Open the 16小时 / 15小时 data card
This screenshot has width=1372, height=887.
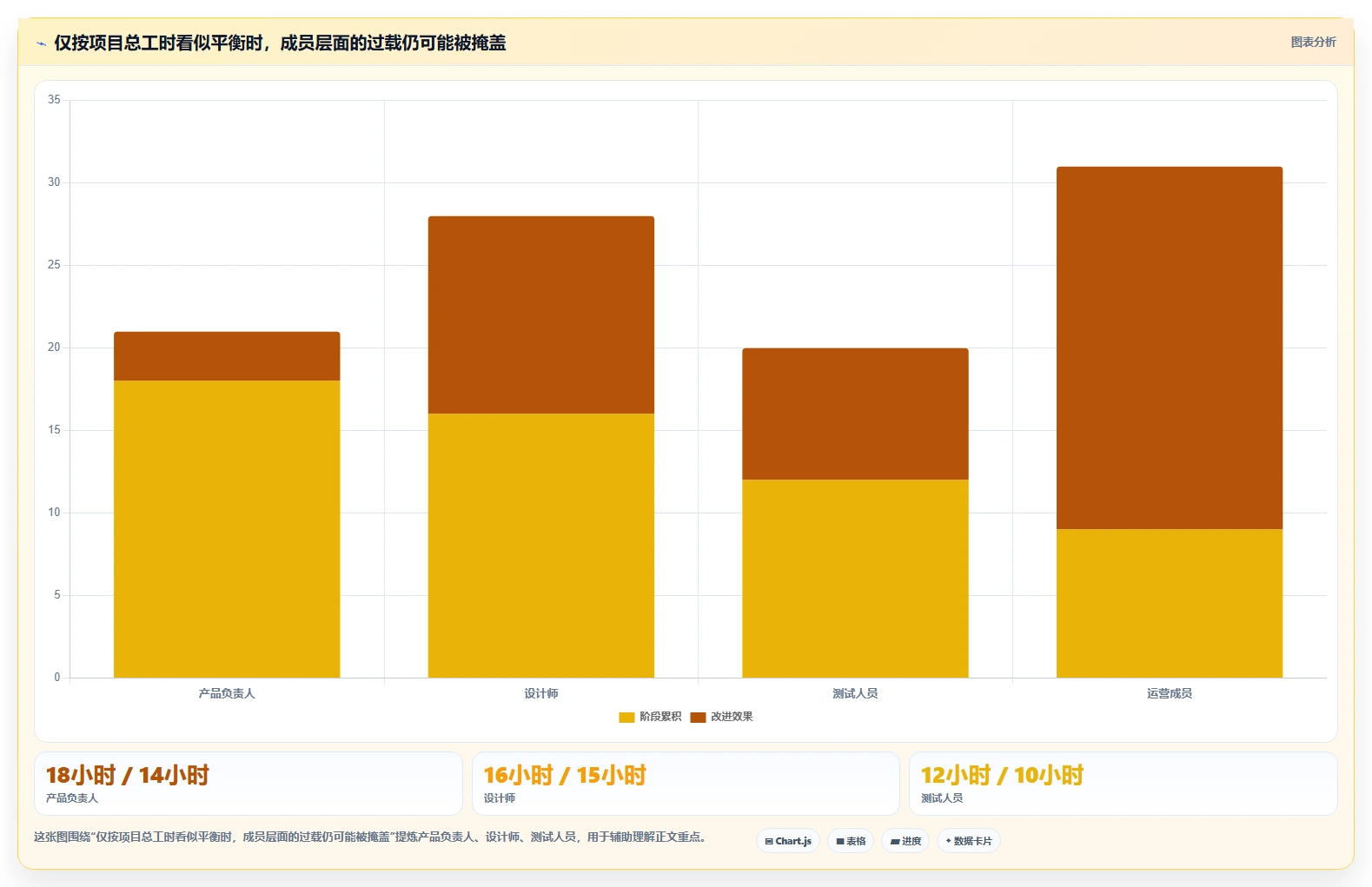(x=686, y=784)
